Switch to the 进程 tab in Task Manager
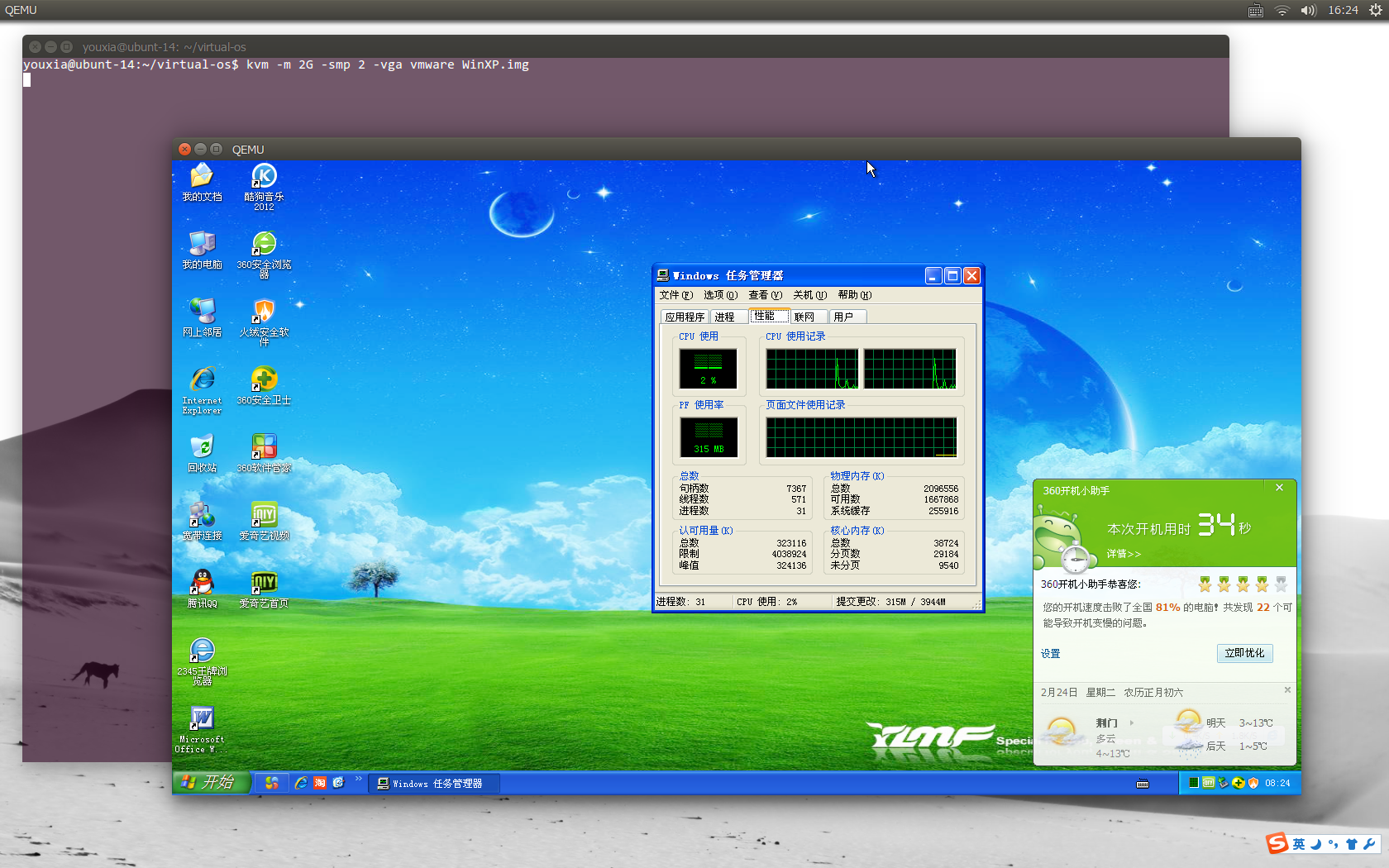Viewport: 1389px width, 868px height. tap(727, 316)
